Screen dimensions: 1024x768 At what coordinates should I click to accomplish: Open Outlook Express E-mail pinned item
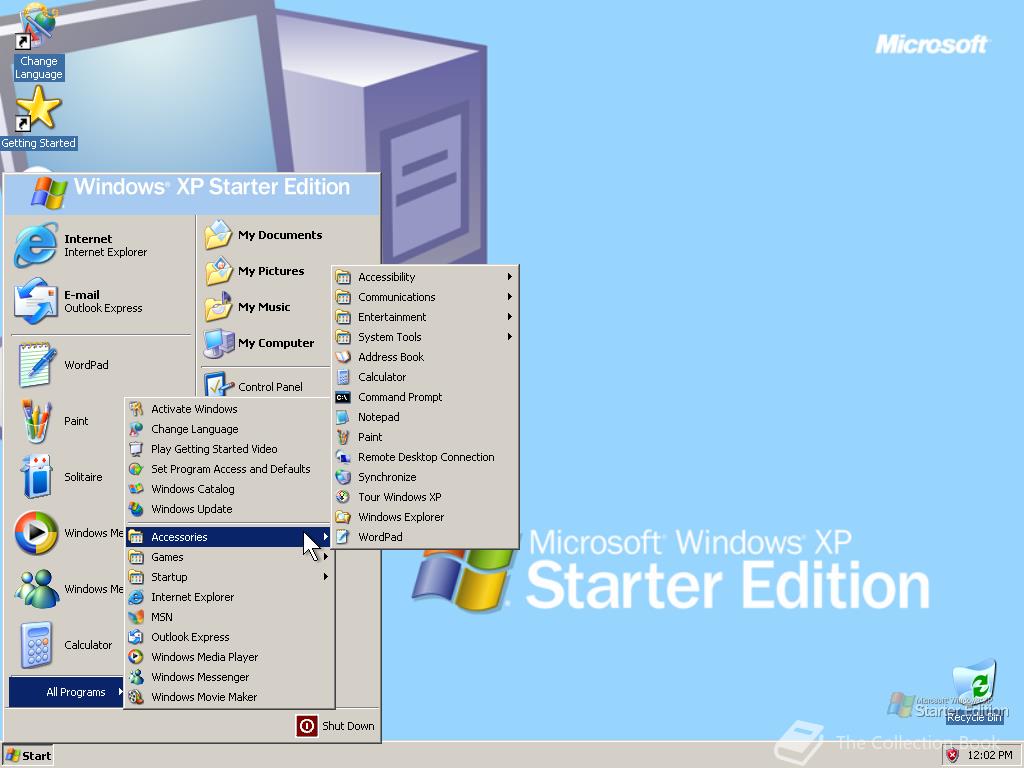click(99, 301)
